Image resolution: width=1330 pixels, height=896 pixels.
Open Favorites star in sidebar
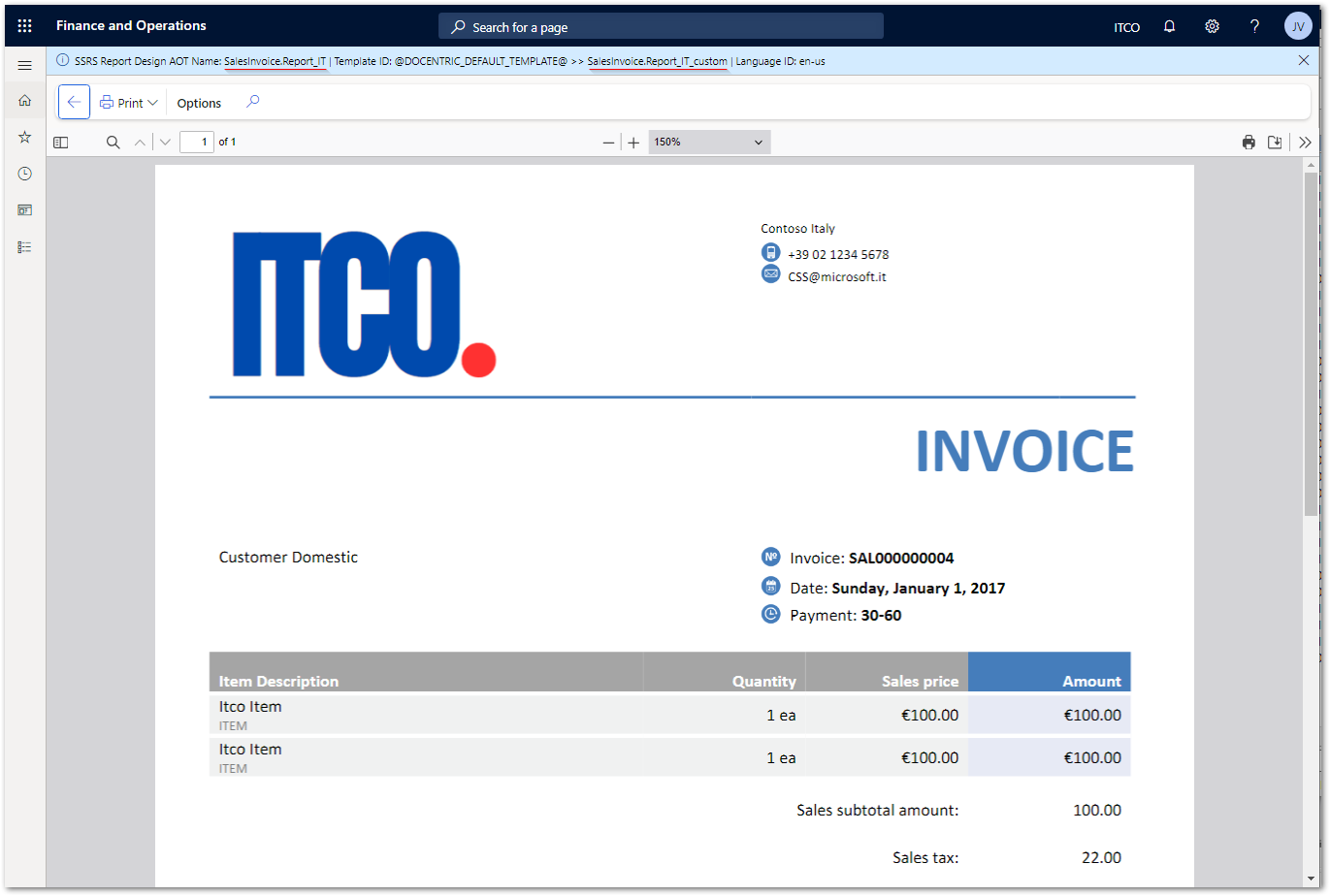25,137
